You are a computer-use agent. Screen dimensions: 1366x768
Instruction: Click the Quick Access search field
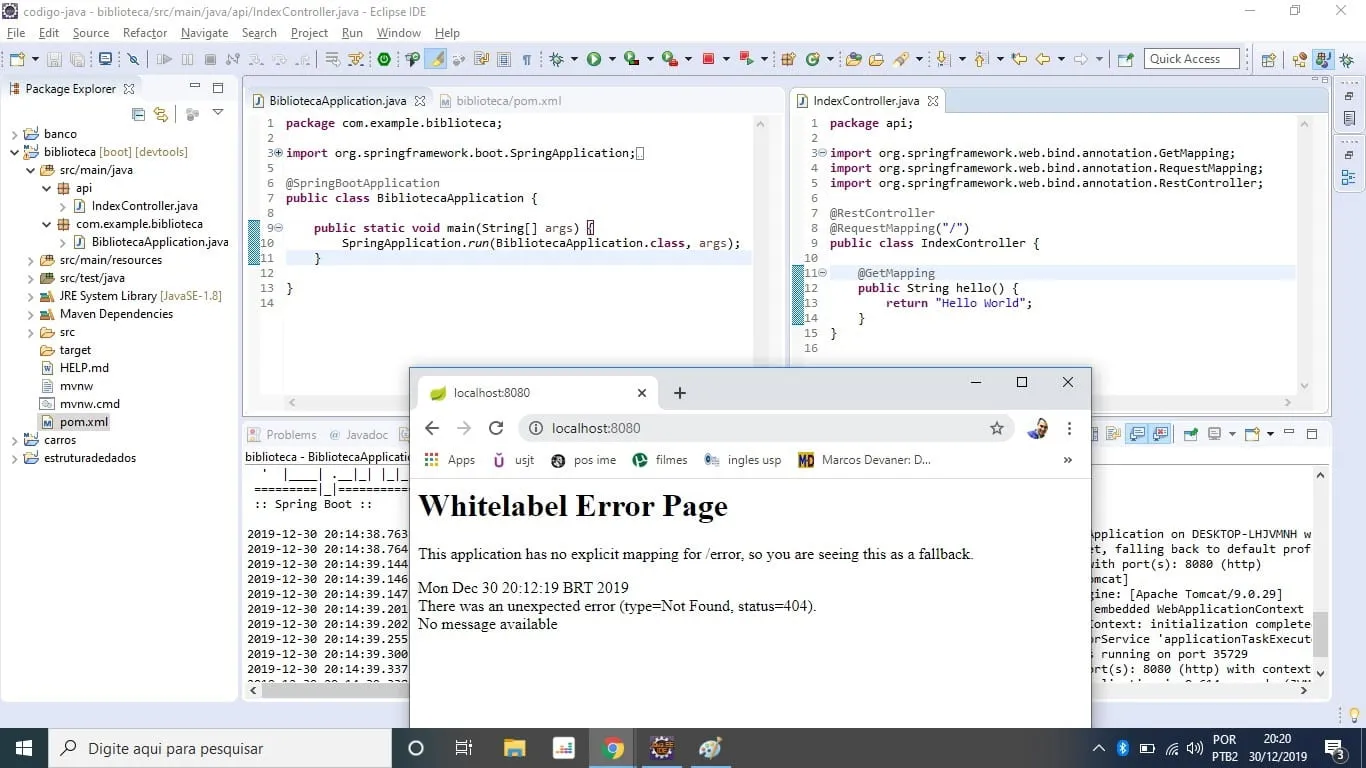1192,59
